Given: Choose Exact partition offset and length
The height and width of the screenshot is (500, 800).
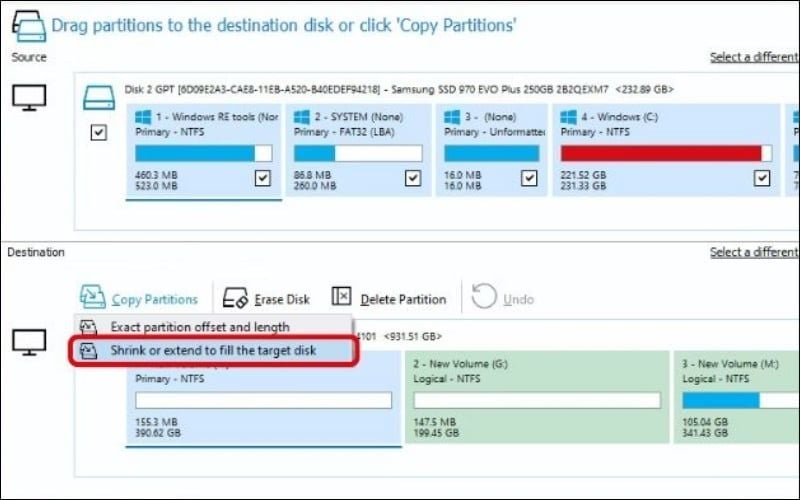Looking at the screenshot, I should [x=199, y=327].
